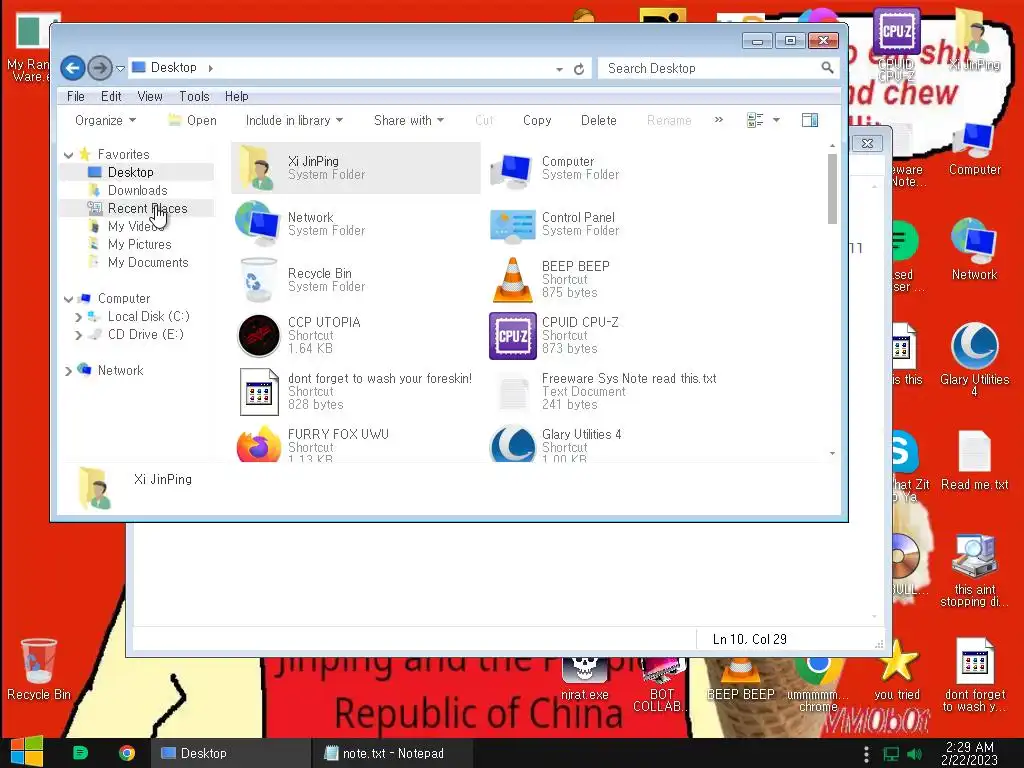Click the Copy toolbar button
Viewport: 1024px width, 768px height.
point(537,120)
